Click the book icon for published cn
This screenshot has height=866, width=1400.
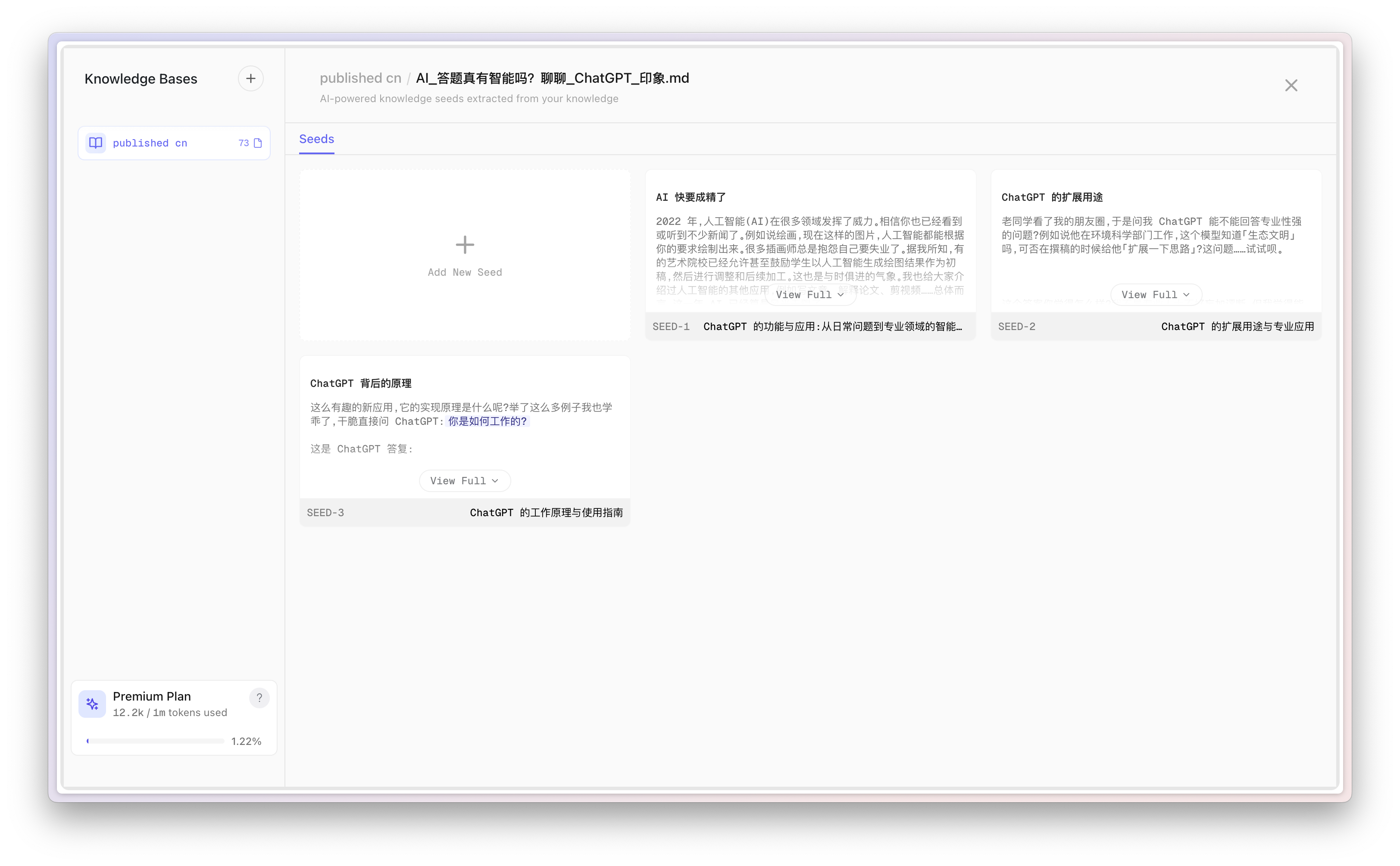point(96,143)
